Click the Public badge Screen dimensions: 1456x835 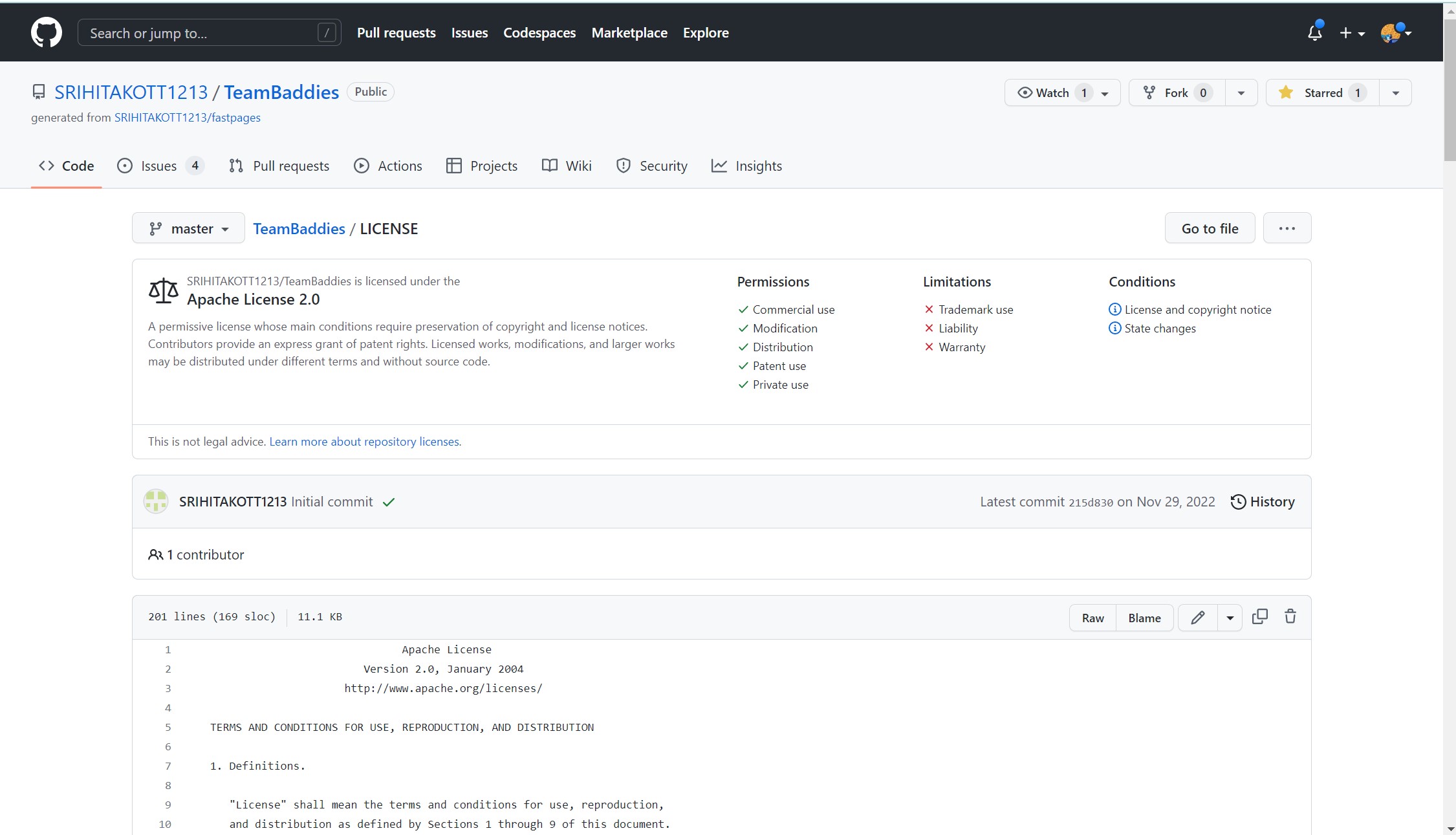coord(371,92)
